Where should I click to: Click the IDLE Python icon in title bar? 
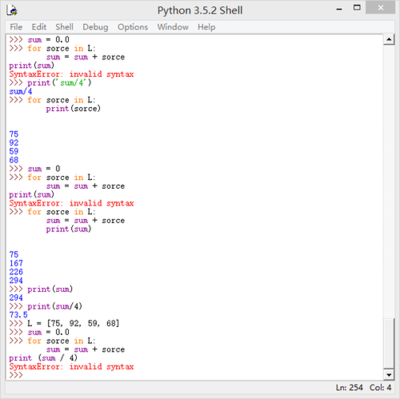tap(12, 10)
